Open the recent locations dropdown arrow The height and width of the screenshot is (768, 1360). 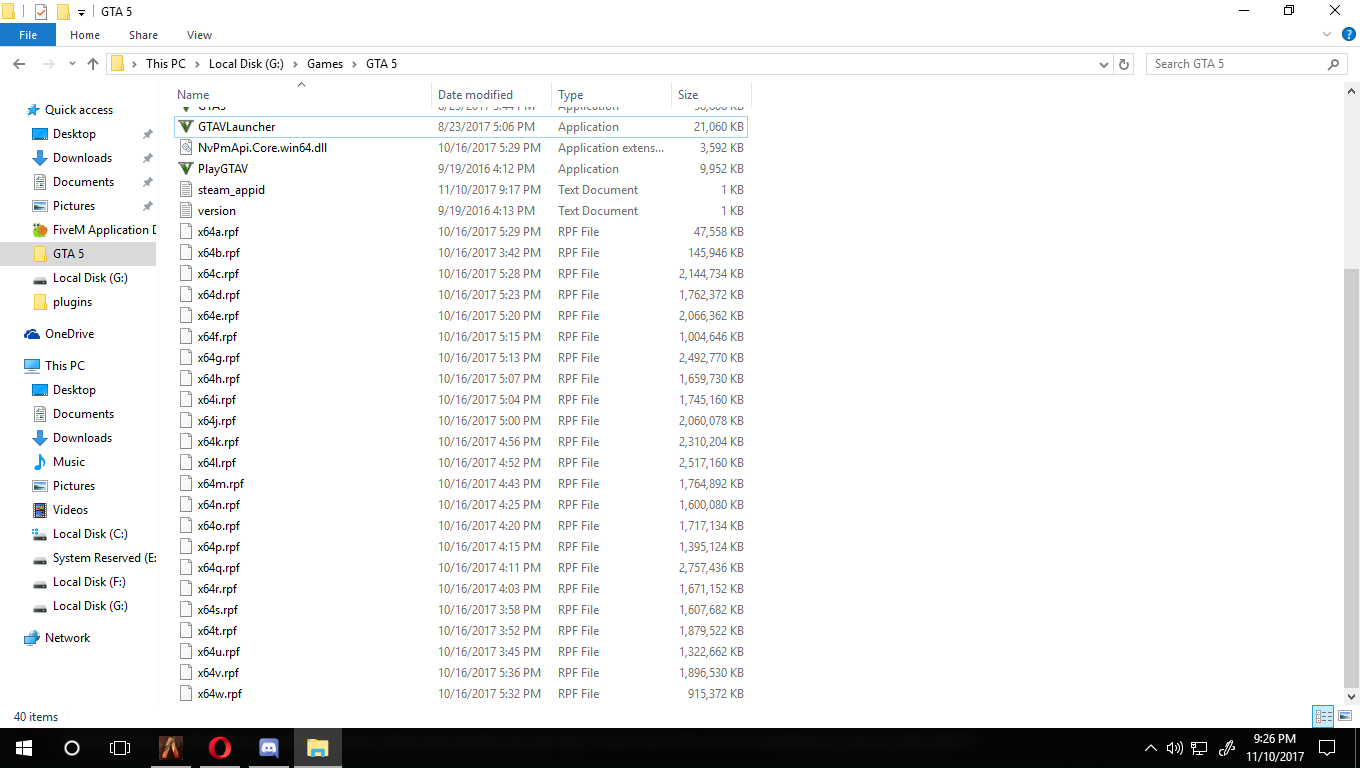coord(72,64)
